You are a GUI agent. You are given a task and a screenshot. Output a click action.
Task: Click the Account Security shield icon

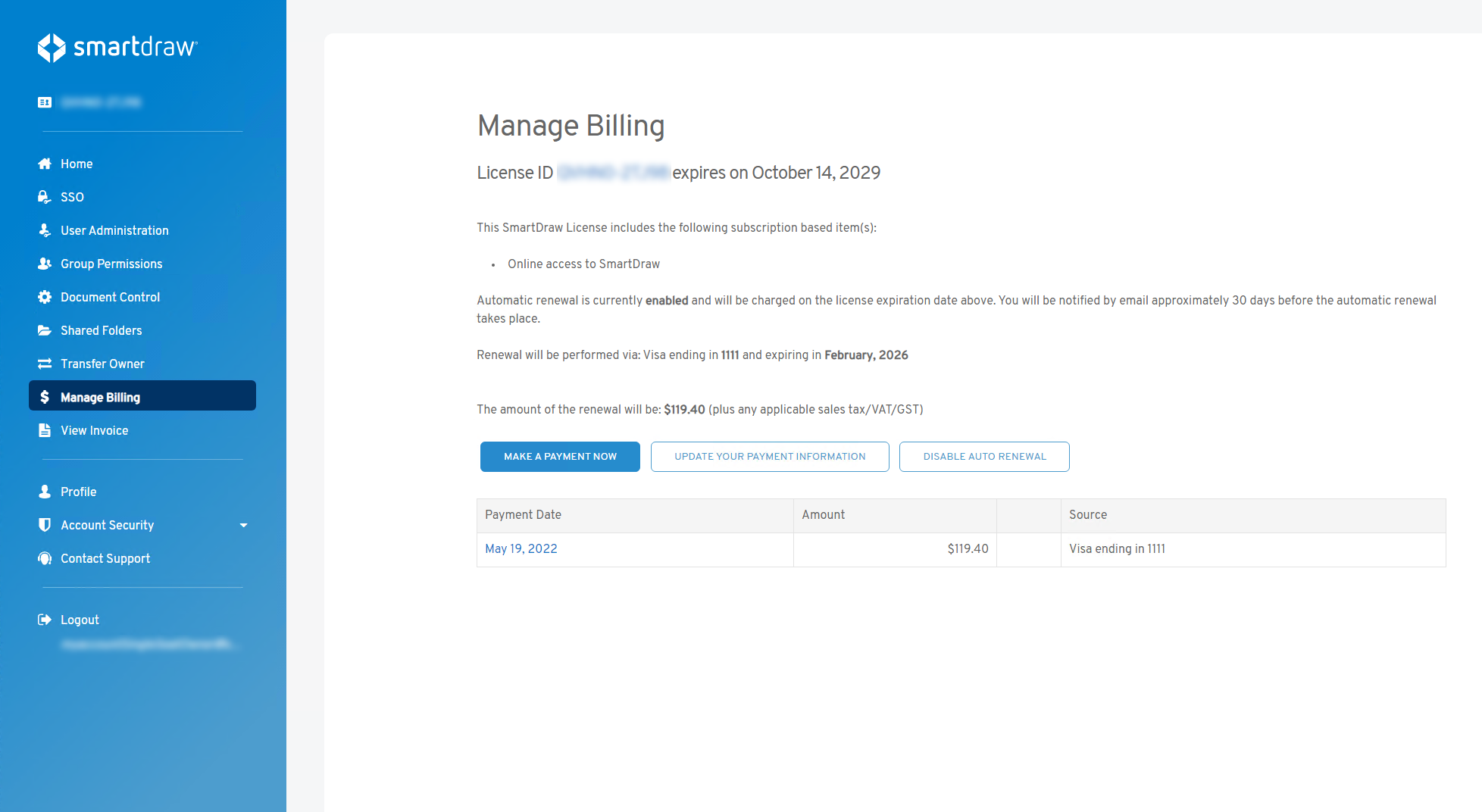coord(45,525)
